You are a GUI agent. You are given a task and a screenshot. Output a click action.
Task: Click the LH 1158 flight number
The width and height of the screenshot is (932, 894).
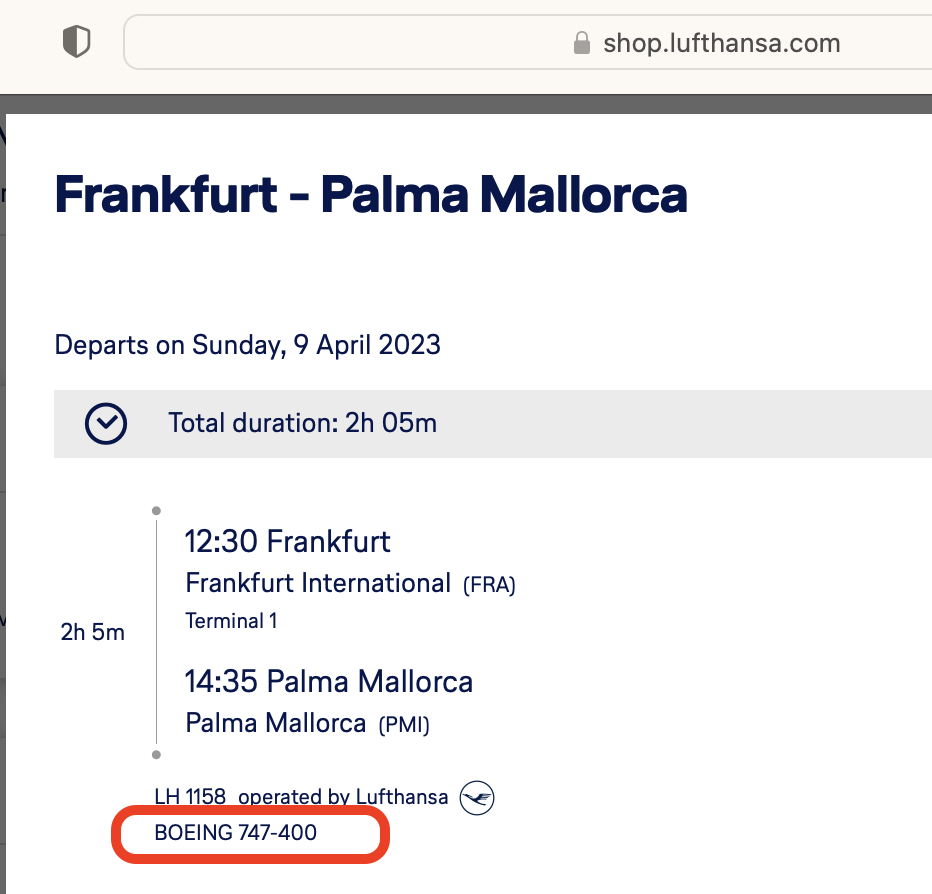tap(190, 797)
